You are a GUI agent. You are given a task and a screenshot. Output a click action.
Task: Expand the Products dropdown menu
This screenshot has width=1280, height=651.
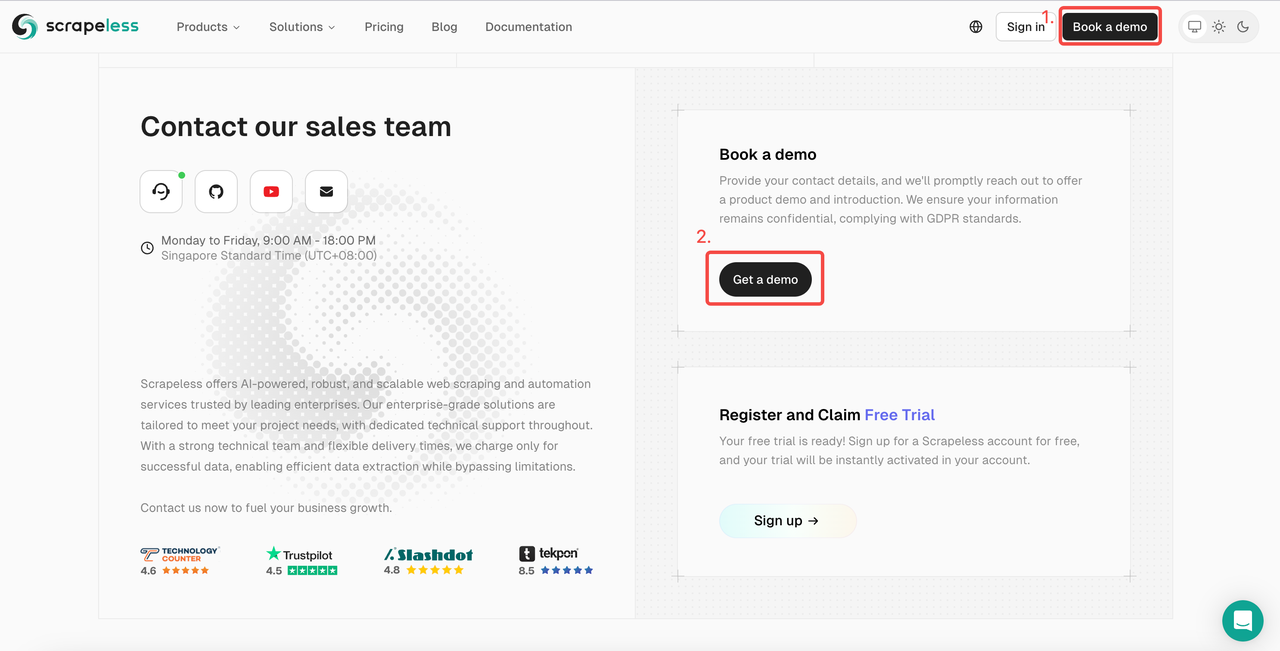coord(208,27)
